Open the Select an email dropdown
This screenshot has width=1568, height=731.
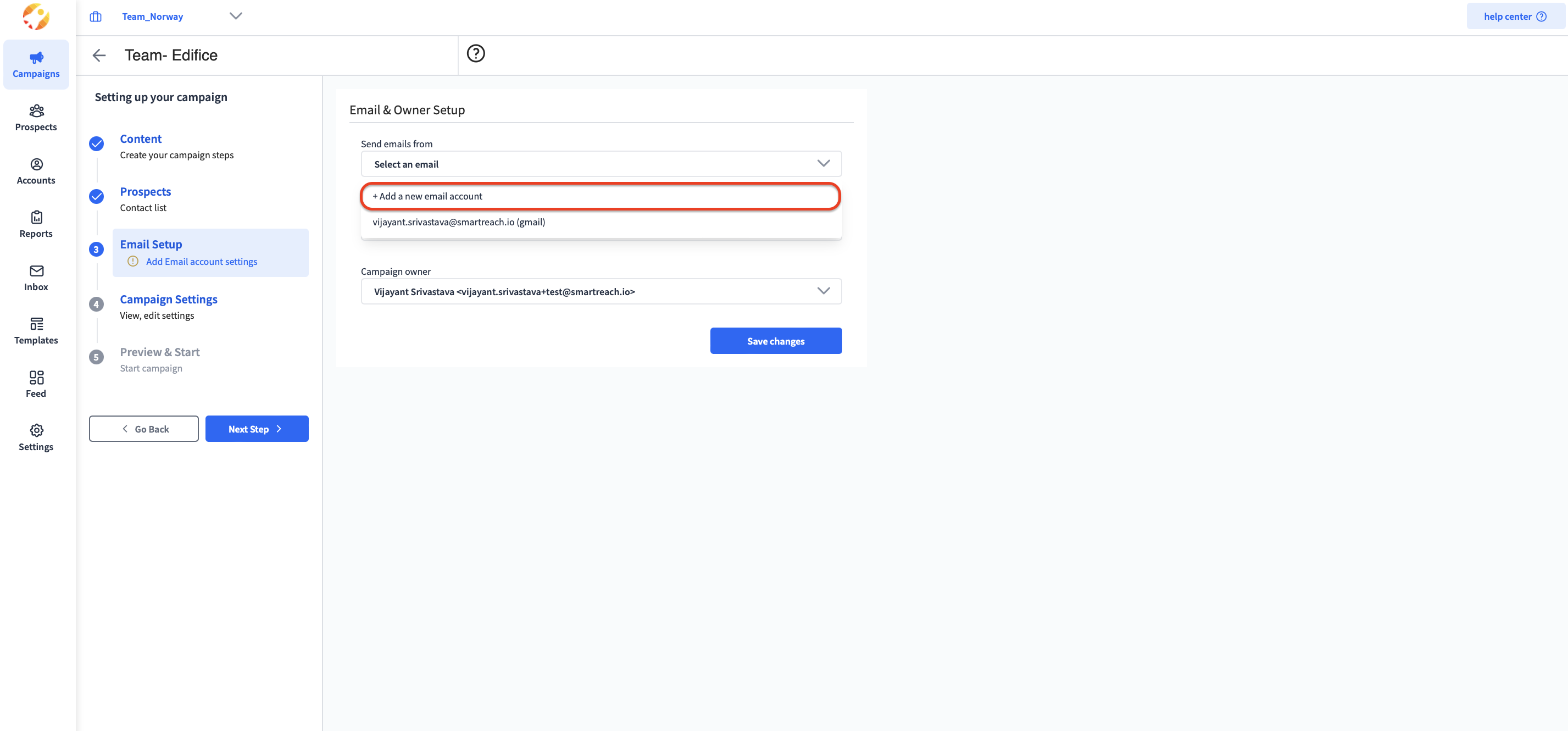(601, 164)
